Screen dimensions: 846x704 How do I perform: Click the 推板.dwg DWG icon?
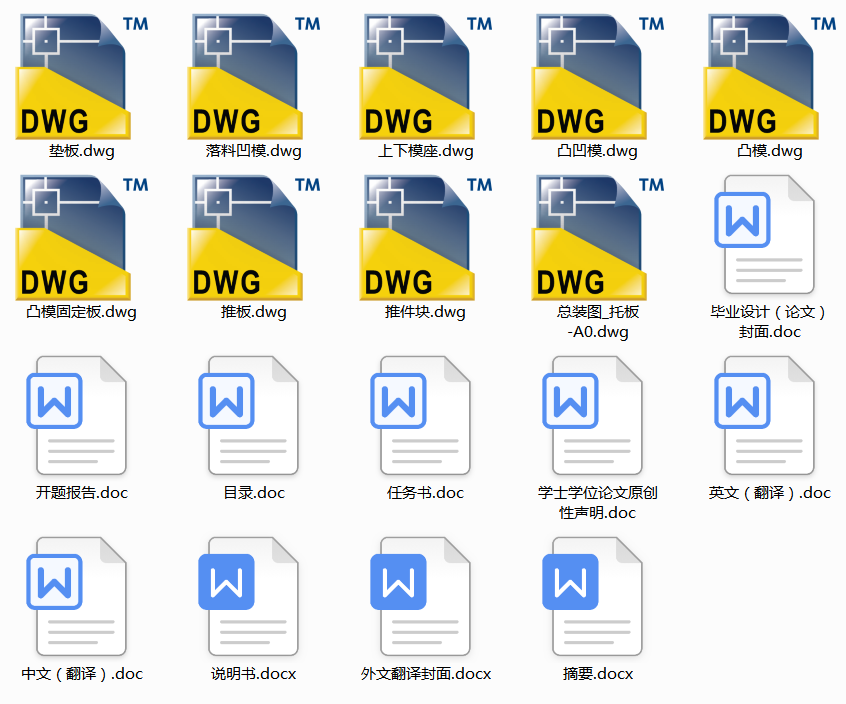pos(254,237)
